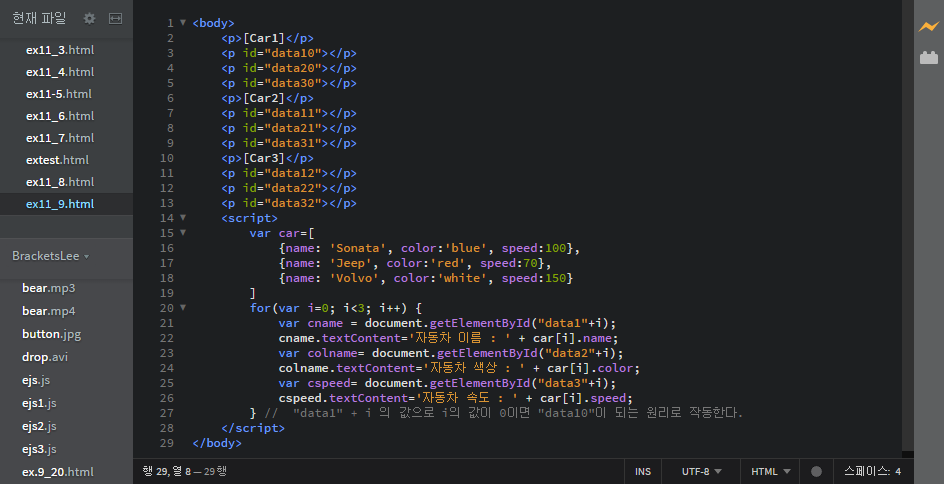The image size is (944, 484).
Task: Click getElementById on line 21
Action: [x=479, y=323]
